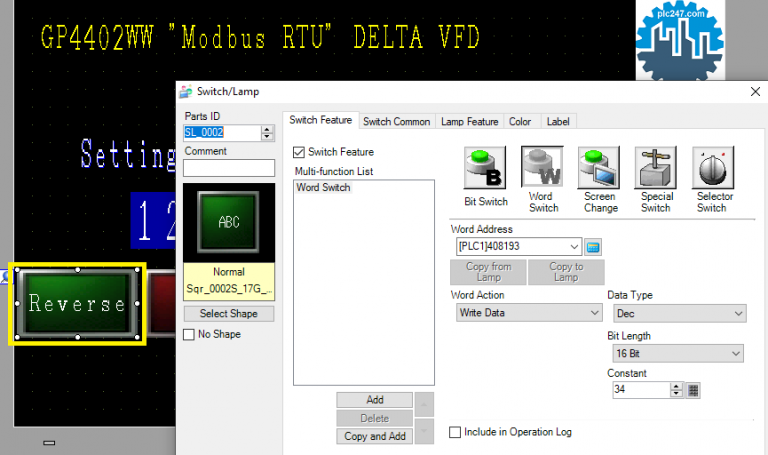
Task: Select the Selector Switch icon
Action: coord(713,168)
